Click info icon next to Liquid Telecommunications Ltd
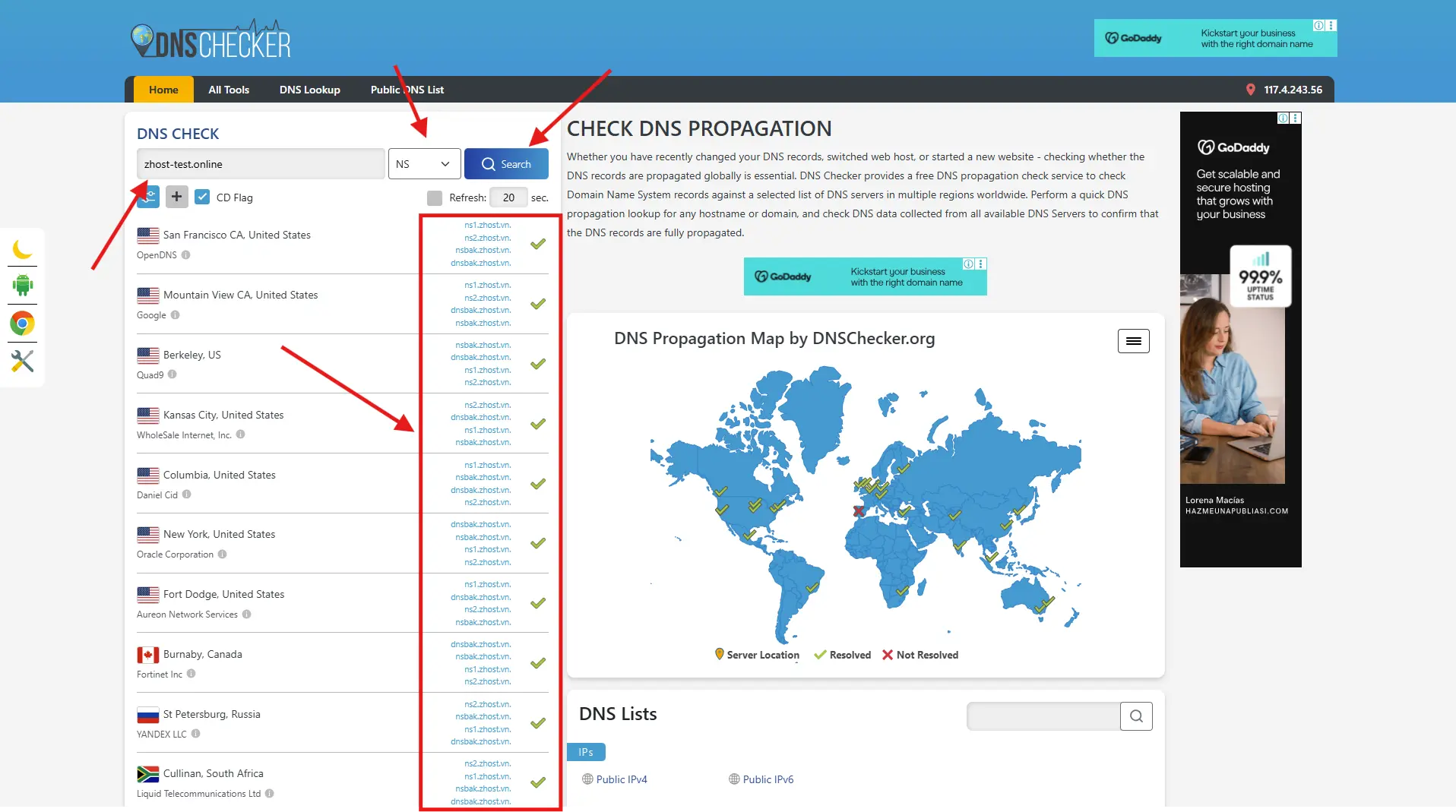Screen dimensions: 1456x812 coord(269,794)
